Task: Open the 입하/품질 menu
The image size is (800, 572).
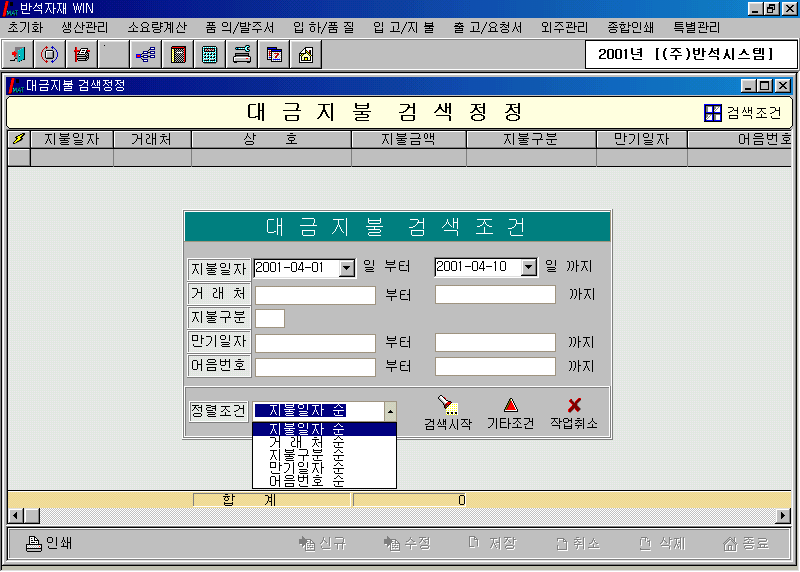Action: coord(323,28)
